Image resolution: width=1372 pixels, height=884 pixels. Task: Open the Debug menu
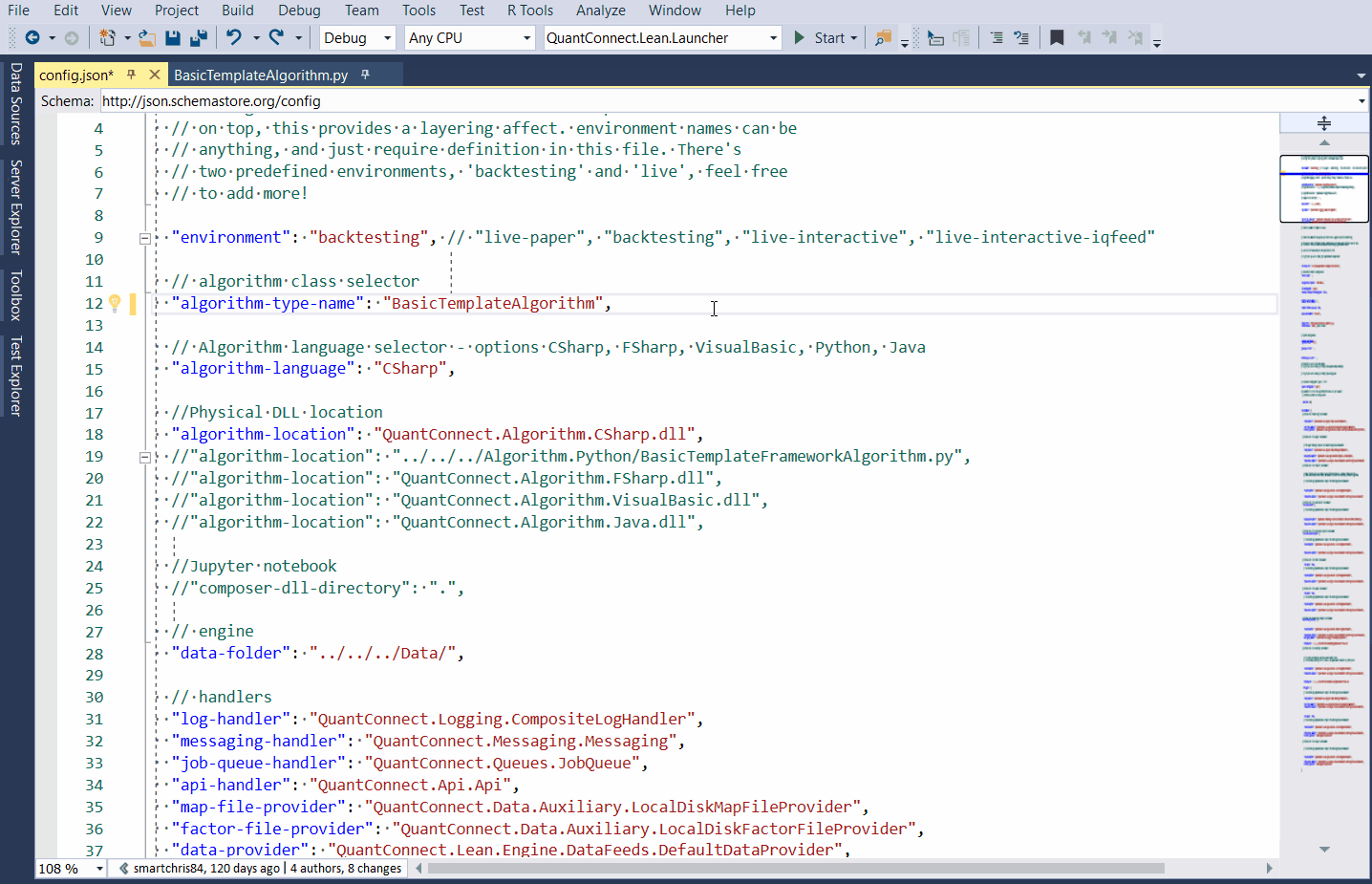299,11
